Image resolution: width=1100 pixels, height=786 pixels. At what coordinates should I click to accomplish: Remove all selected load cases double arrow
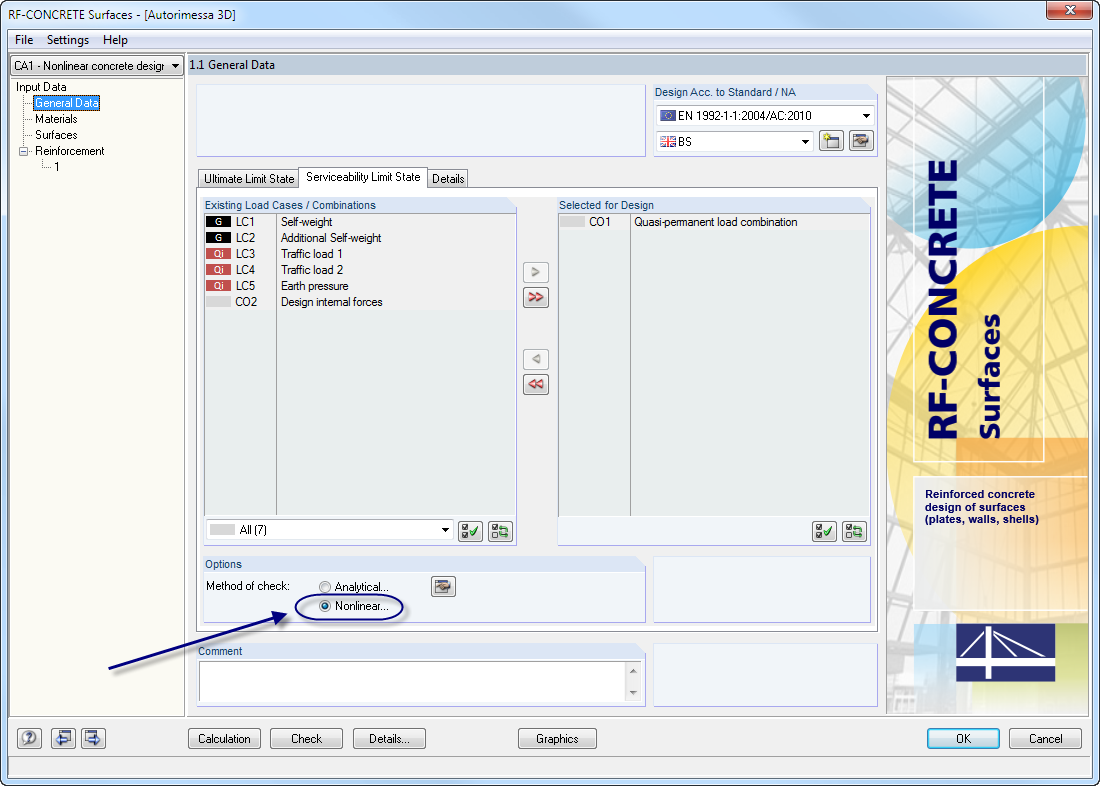tap(536, 385)
